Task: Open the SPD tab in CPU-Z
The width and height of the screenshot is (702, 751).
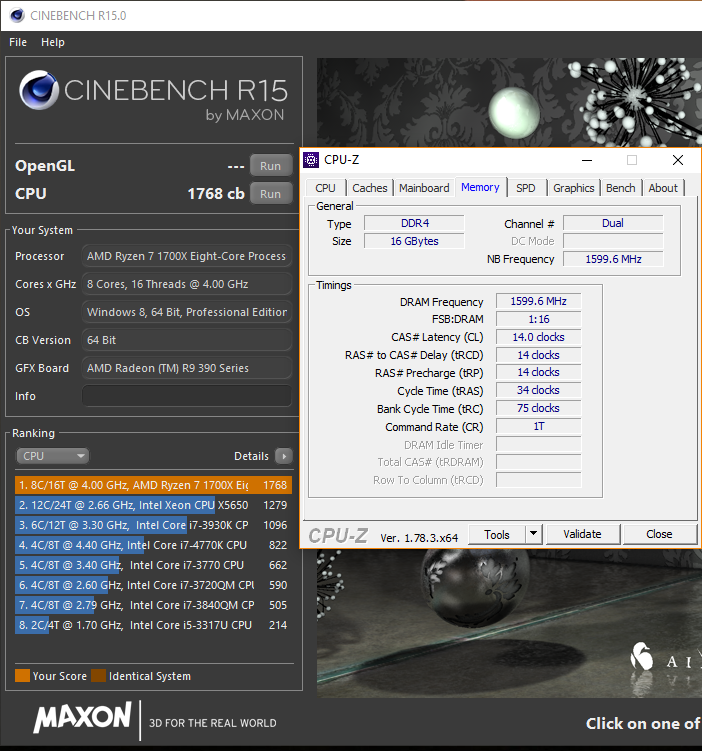Action: (526, 188)
